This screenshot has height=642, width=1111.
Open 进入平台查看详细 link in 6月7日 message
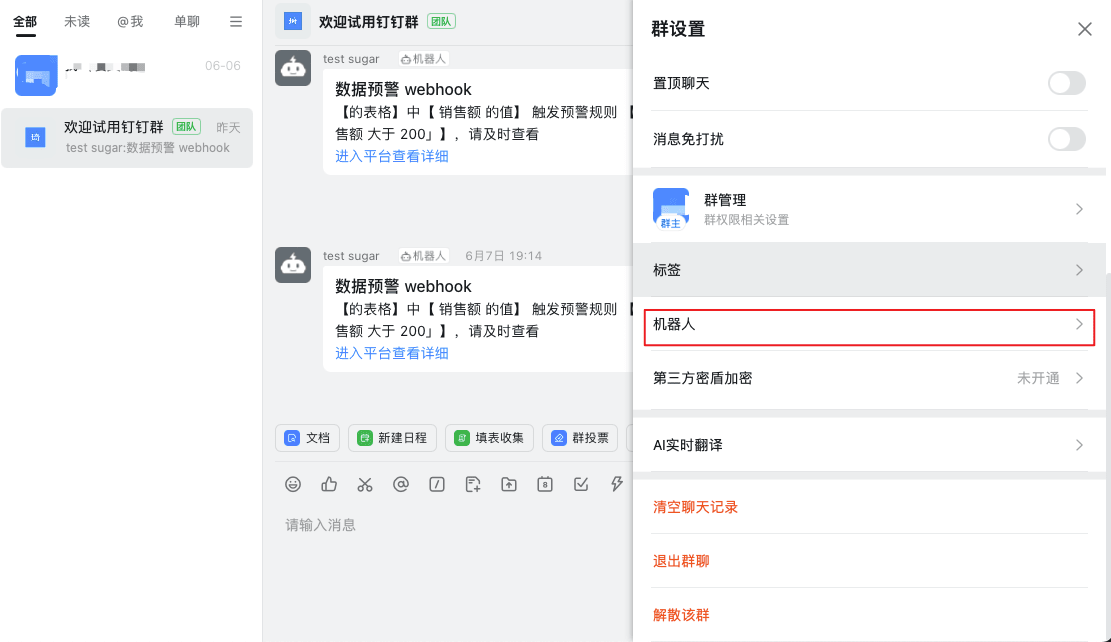coord(392,353)
